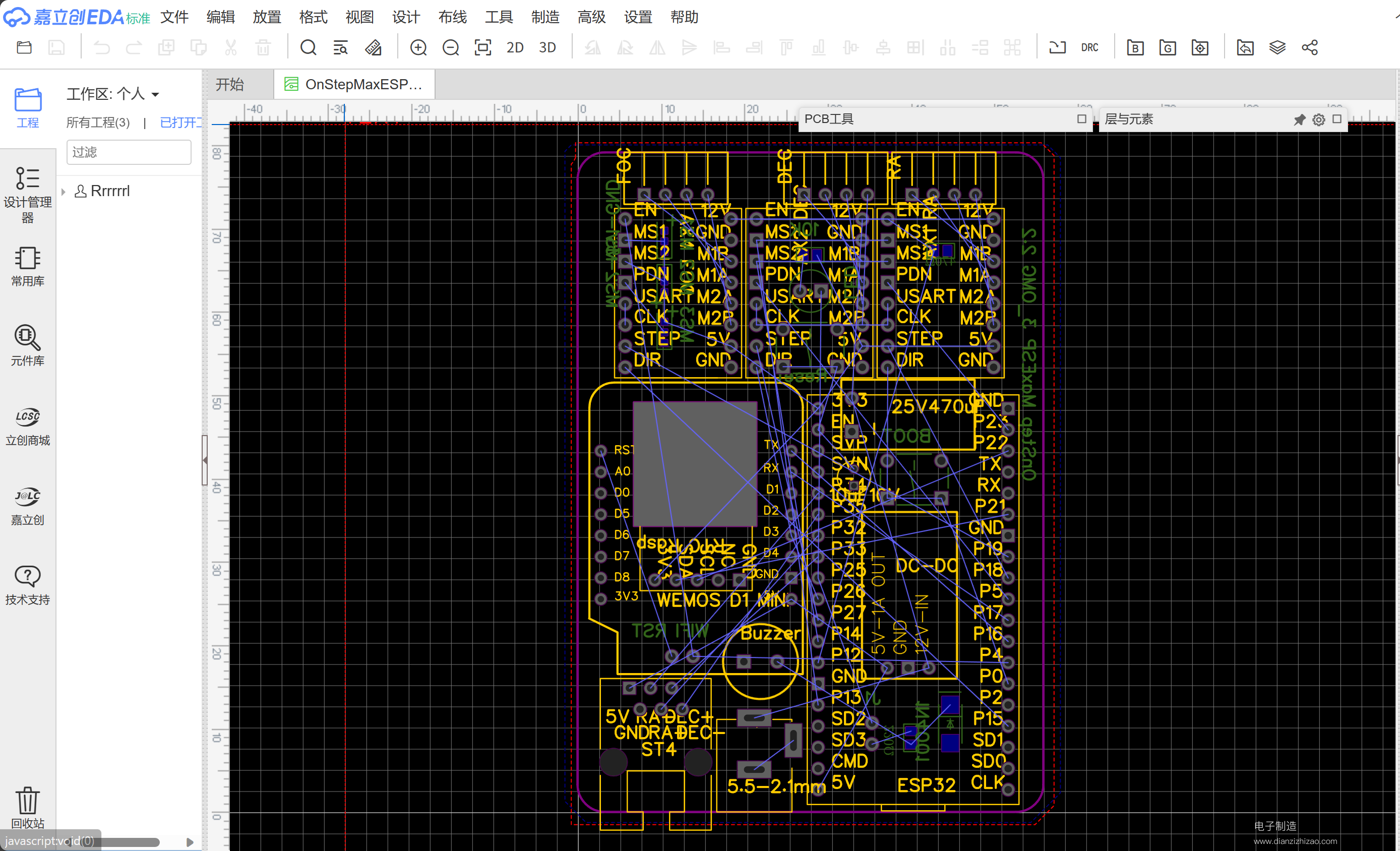Switch to 2D view button
Viewport: 1400px width, 851px height.
pos(515,47)
